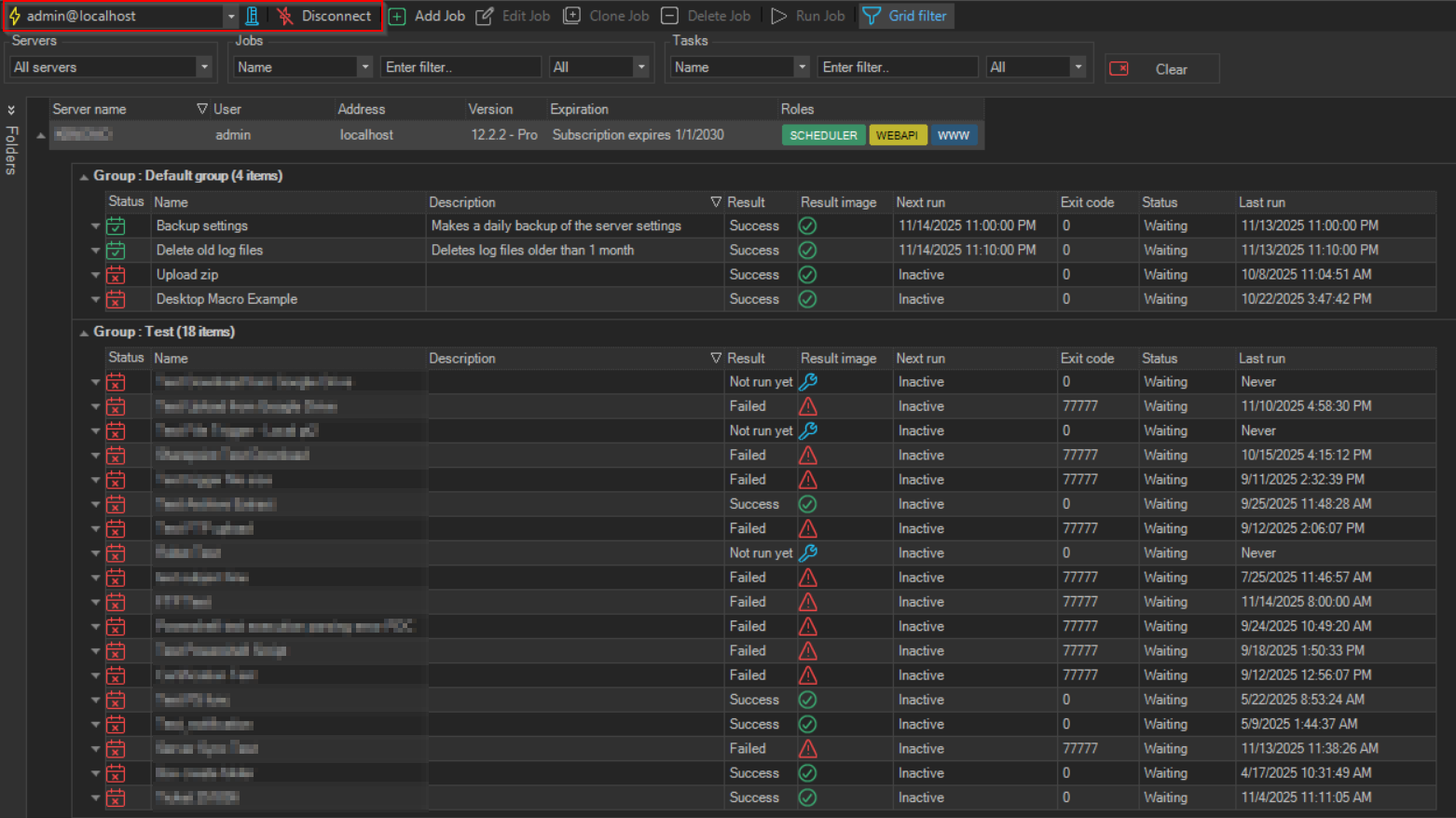Click the Backup settings active calendar status icon

pyautogui.click(x=116, y=226)
